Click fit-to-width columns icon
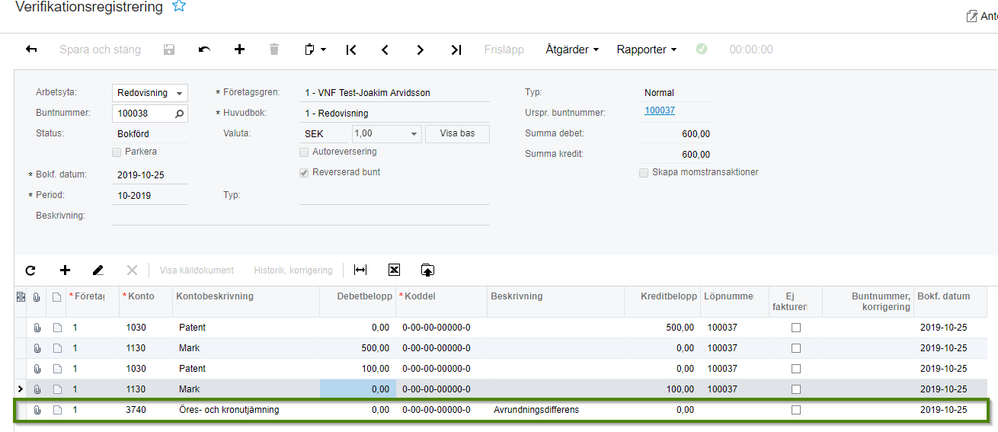This screenshot has height=432, width=998. click(x=361, y=270)
